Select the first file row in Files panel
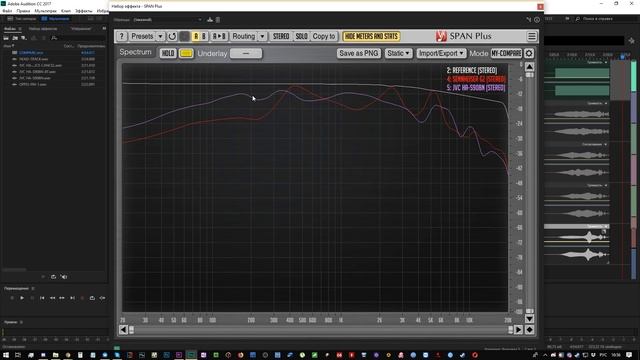The width and height of the screenshot is (640, 360). (x=54, y=53)
